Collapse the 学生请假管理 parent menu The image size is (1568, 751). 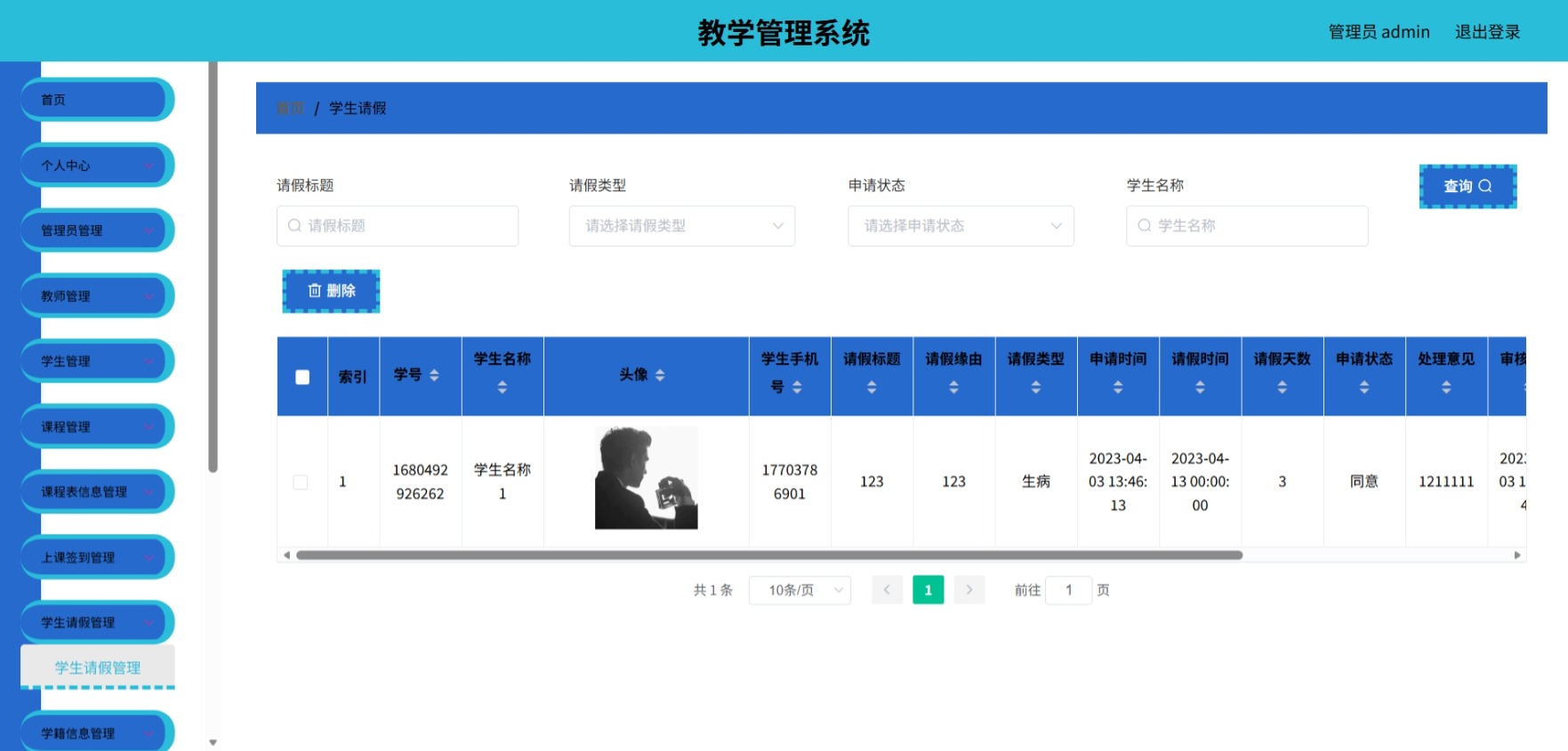click(97, 623)
